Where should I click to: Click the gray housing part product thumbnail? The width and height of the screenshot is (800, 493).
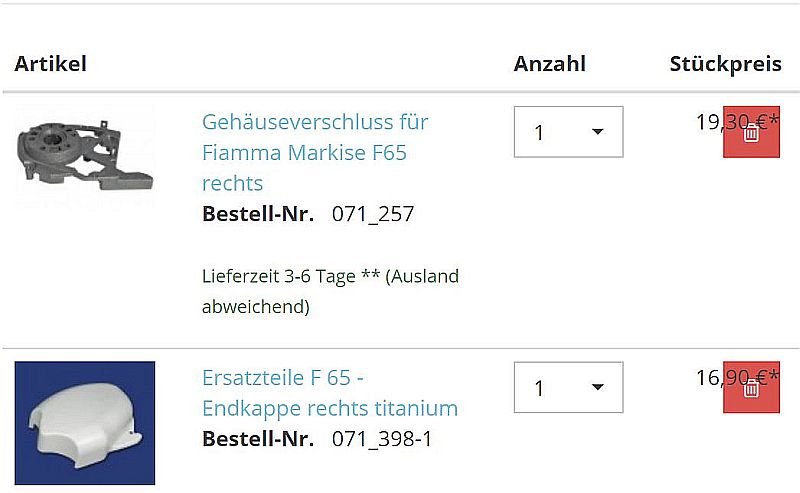pyautogui.click(x=85, y=156)
